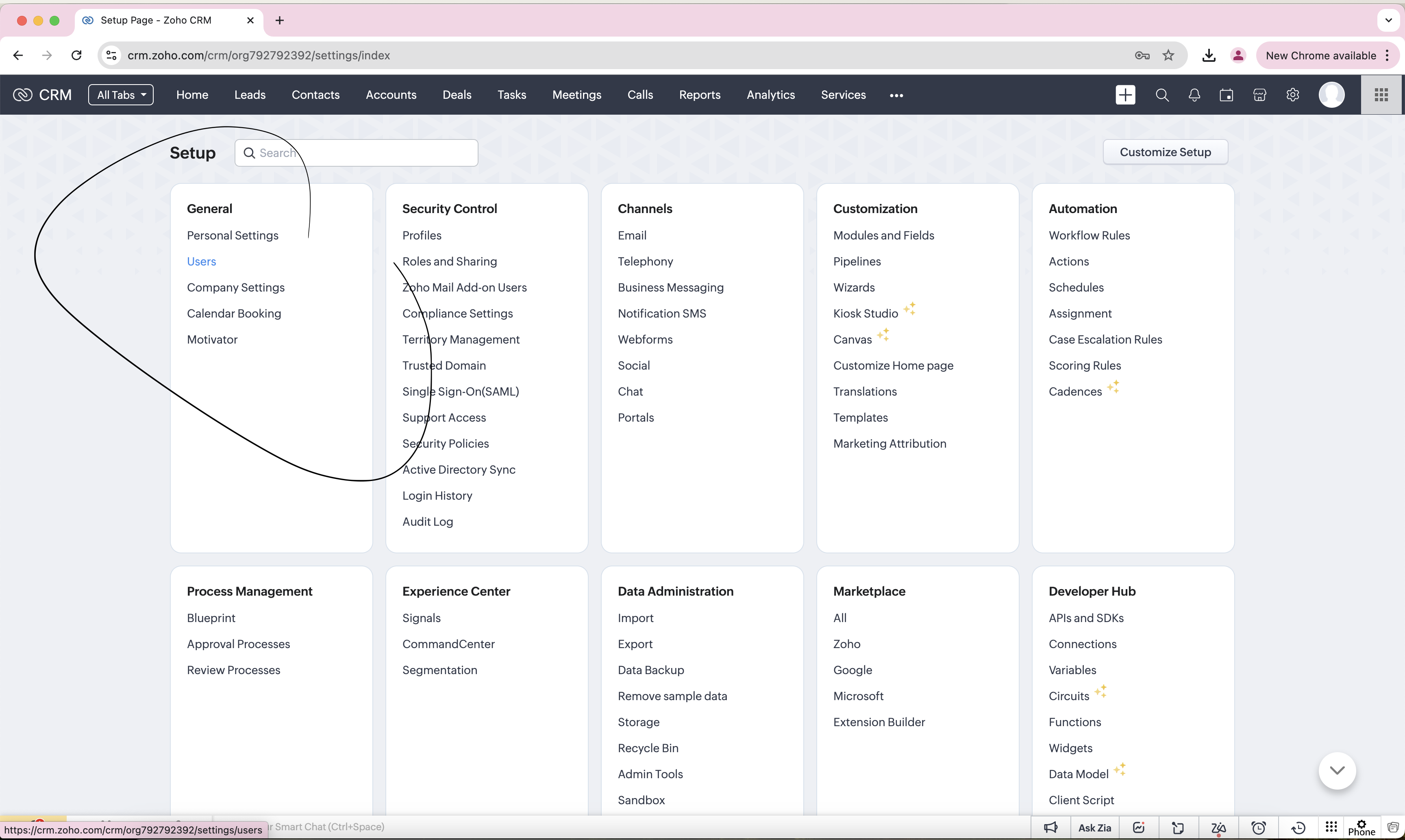Open Data Backup under Data Administration
Screen dimensions: 1405x840
(x=651, y=670)
